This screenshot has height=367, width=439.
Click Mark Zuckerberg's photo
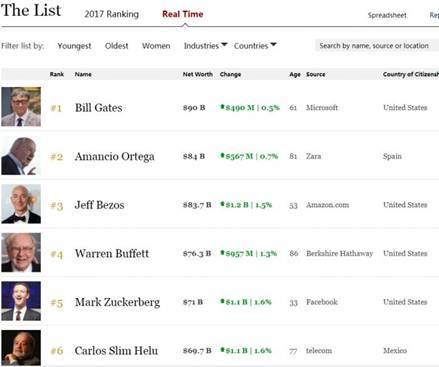pos(21,301)
